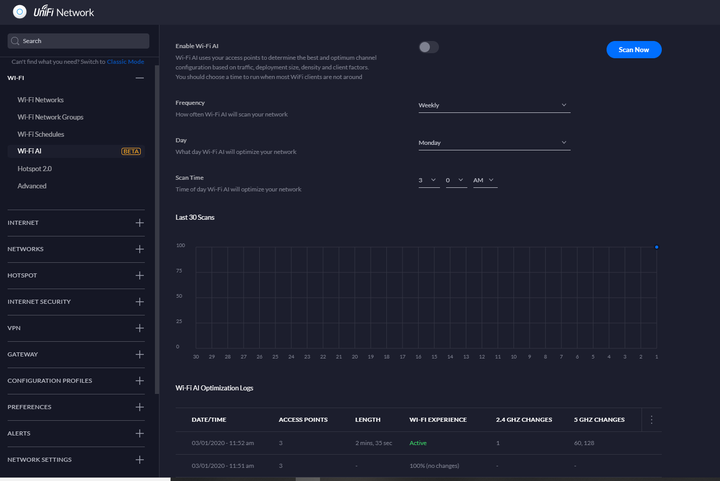Expand Internet section with plus icon

tap(140, 223)
